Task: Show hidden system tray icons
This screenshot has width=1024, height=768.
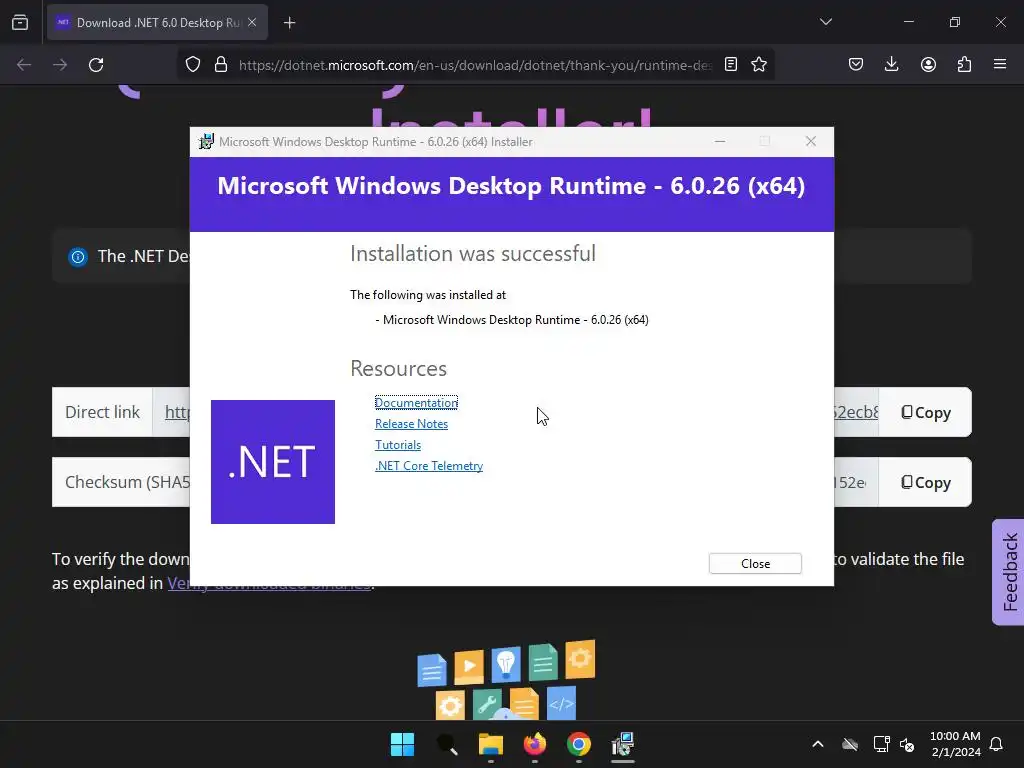Action: click(x=818, y=744)
